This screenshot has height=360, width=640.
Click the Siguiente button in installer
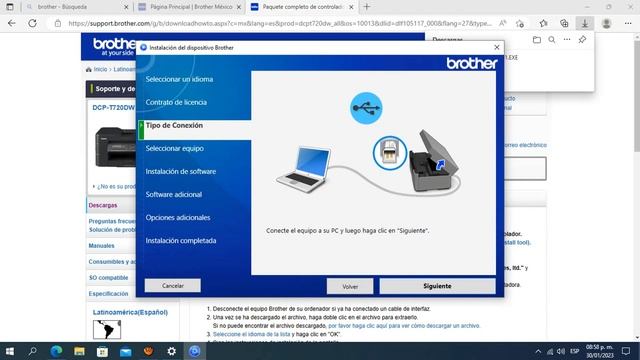(437, 286)
